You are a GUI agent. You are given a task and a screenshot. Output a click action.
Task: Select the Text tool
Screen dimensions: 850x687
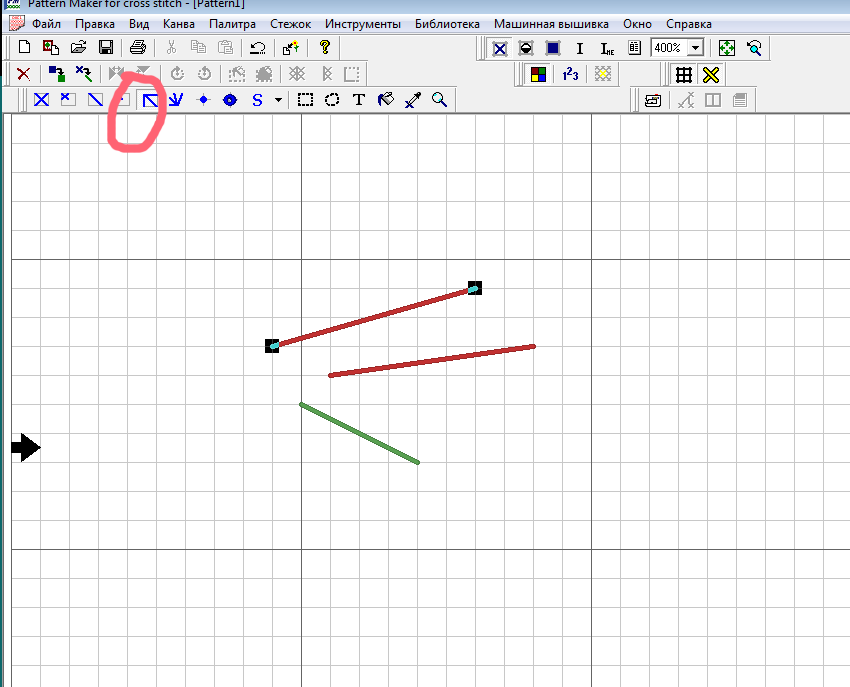click(x=359, y=100)
